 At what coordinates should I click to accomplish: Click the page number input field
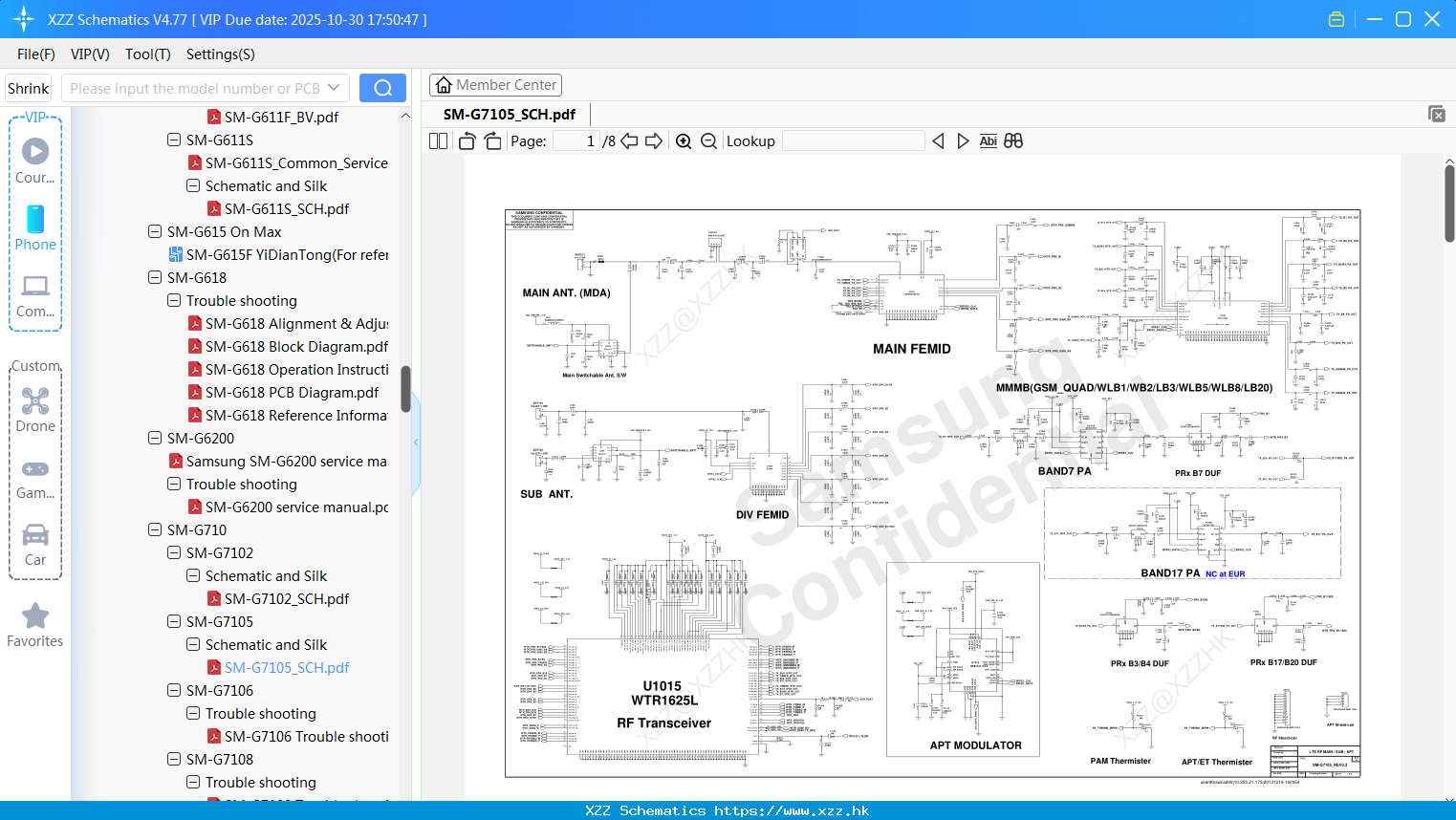tap(576, 140)
